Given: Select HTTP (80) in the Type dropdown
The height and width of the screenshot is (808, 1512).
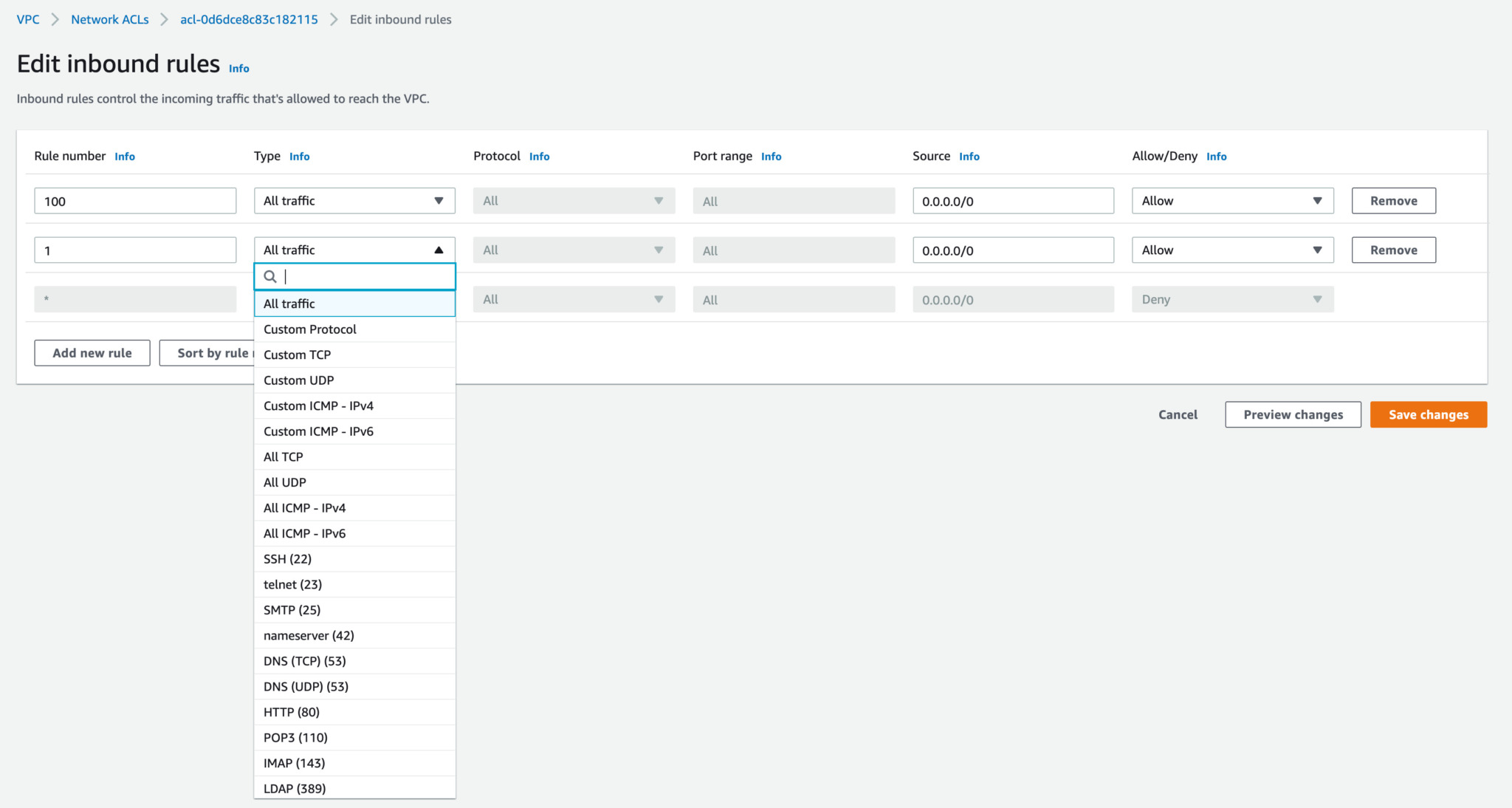Looking at the screenshot, I should [291, 712].
